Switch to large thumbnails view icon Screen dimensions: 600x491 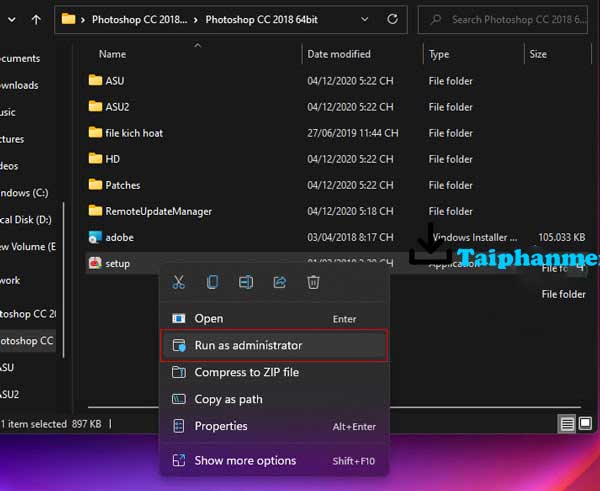(585, 423)
